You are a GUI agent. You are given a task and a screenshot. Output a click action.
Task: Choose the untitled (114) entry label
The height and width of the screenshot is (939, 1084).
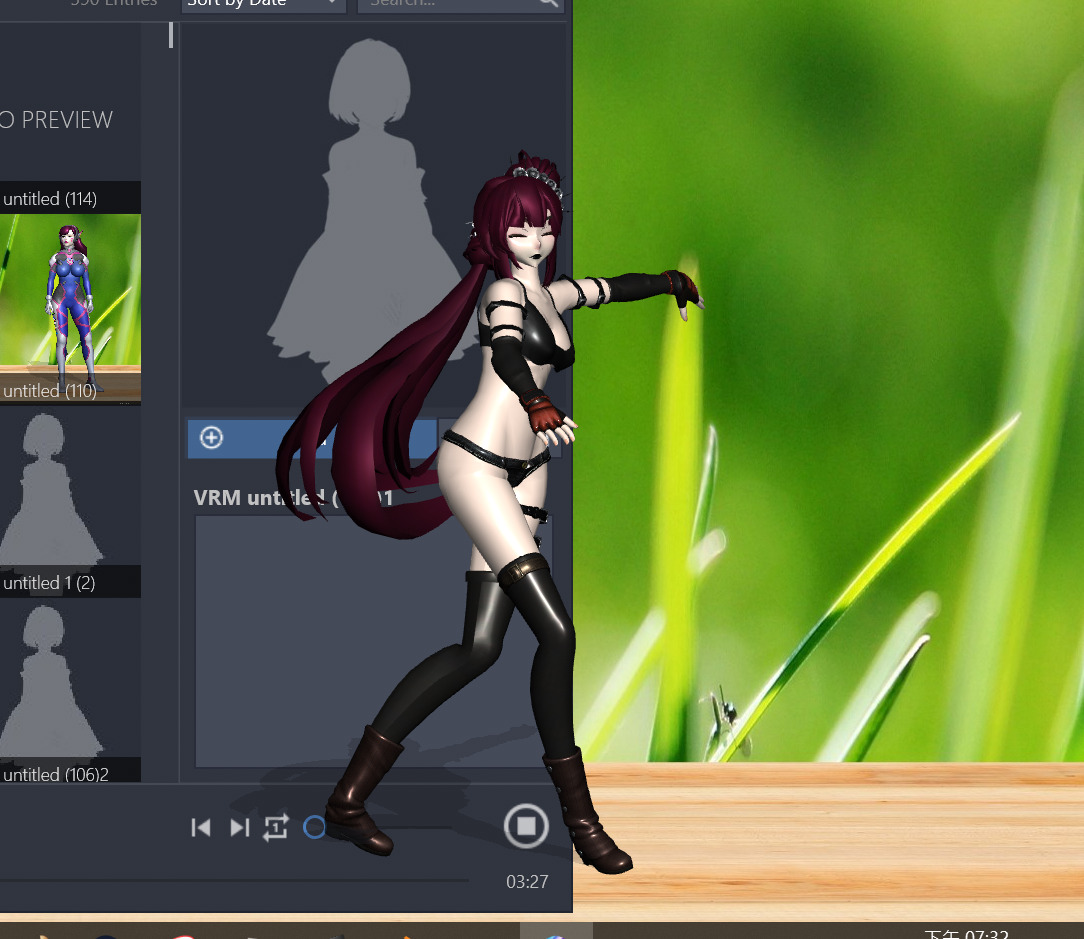50,199
